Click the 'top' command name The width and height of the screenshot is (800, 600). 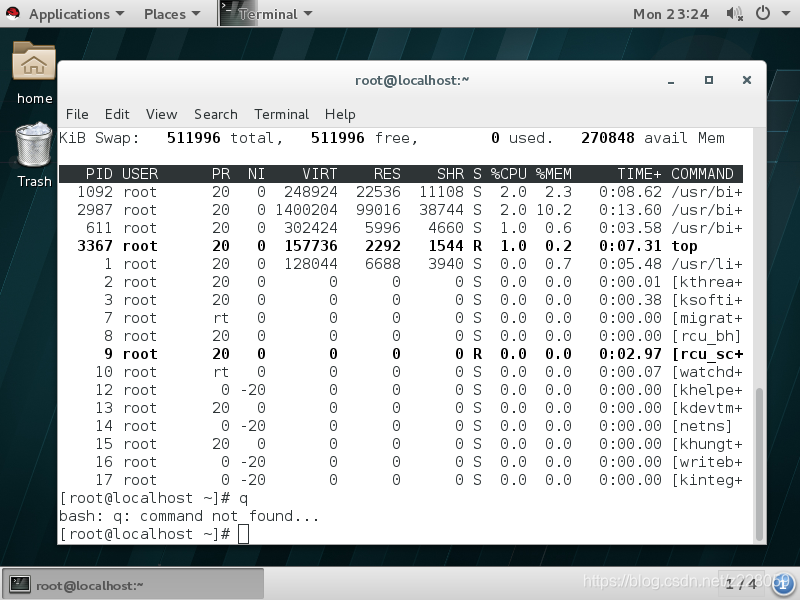point(684,246)
